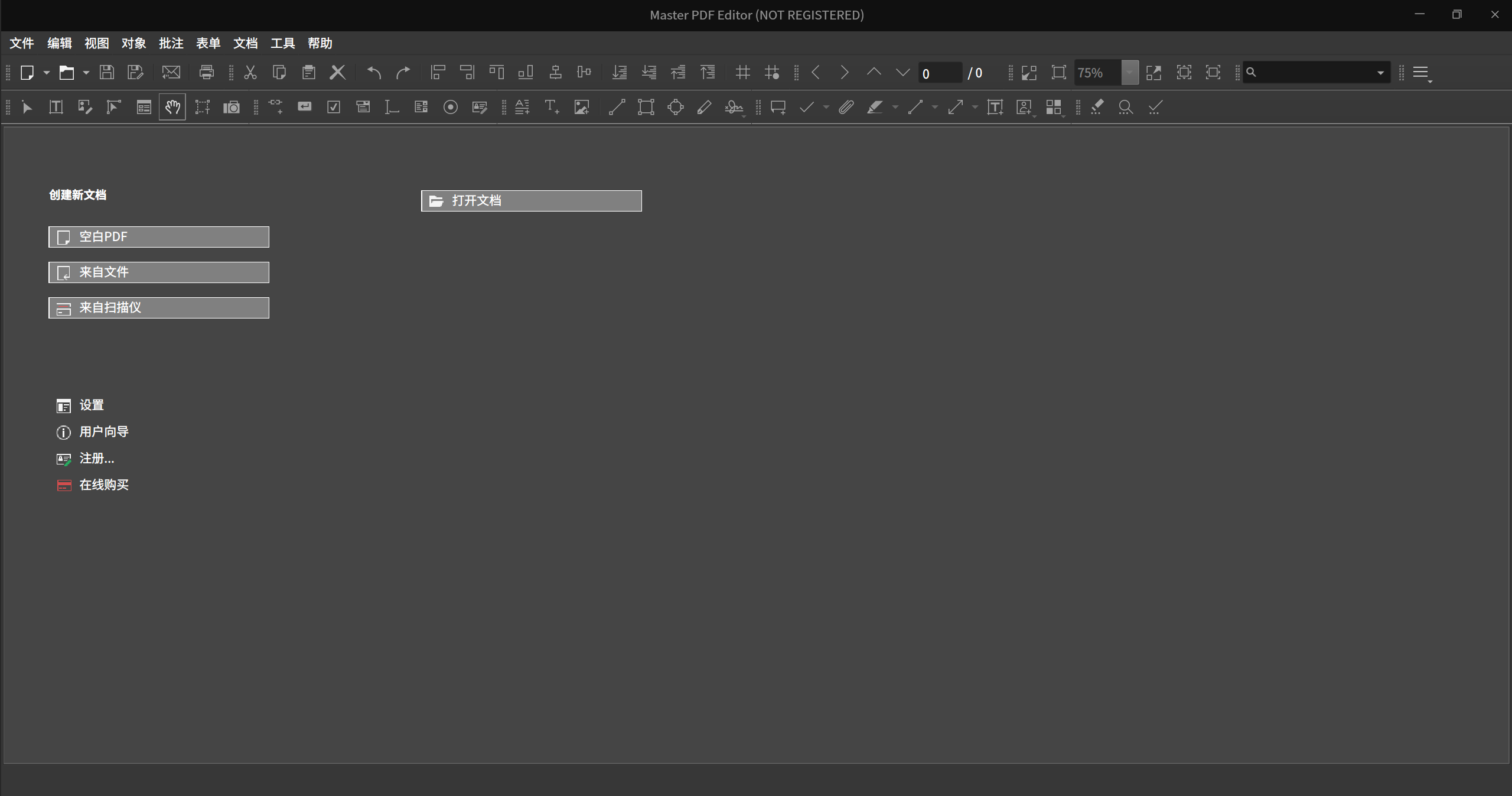The width and height of the screenshot is (1512, 796).
Task: Open the 表单 menu
Action: [x=208, y=43]
